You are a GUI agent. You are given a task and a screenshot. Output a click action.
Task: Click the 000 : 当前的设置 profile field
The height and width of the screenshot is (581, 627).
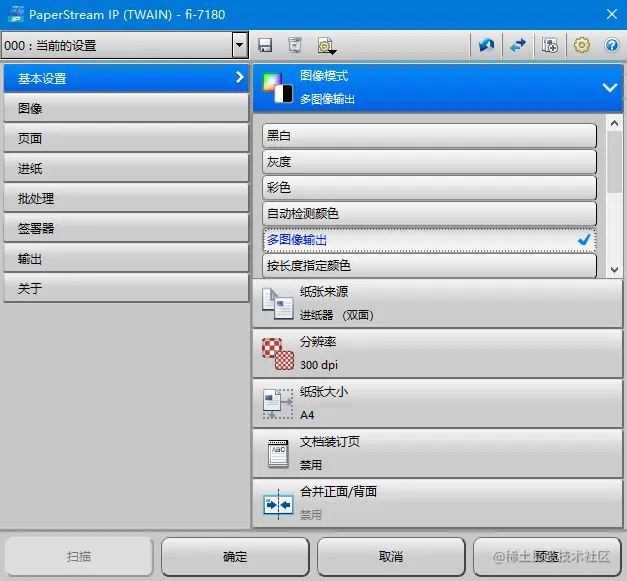[x=117, y=45]
